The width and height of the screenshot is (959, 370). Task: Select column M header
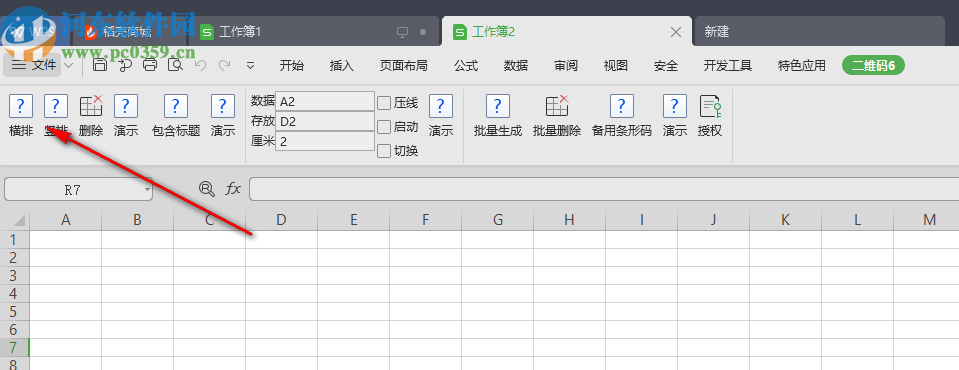pos(926,220)
